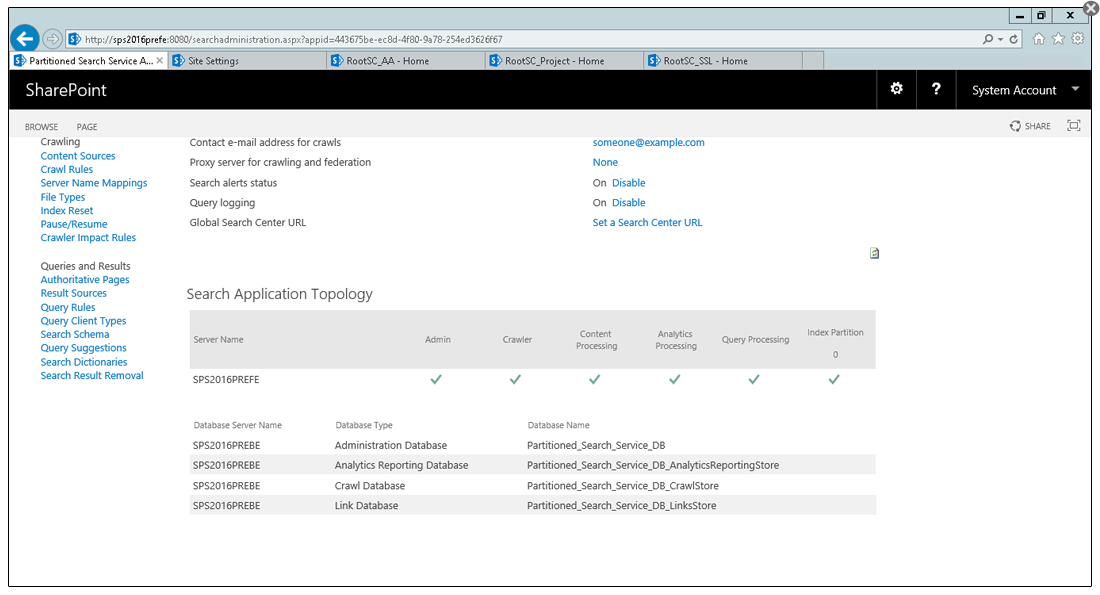1100x595 pixels.
Task: Click the Crawl Database type cell
Action: click(x=370, y=486)
